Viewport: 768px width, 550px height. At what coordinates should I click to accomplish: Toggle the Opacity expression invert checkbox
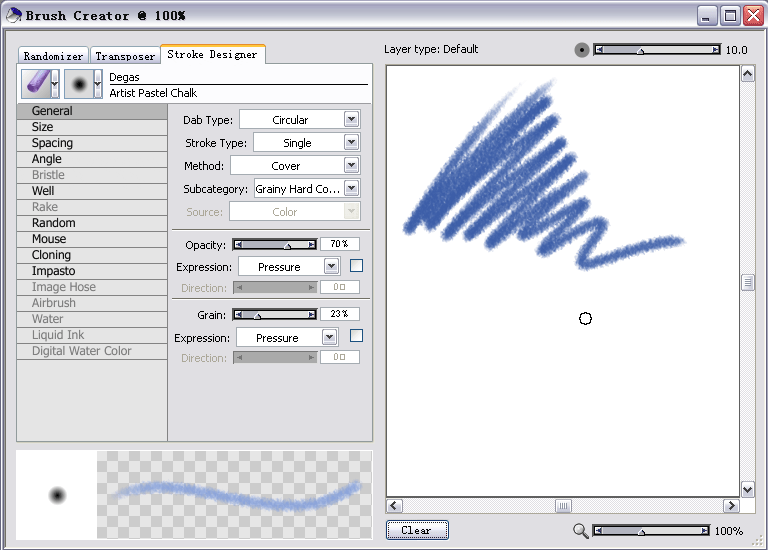tap(357, 266)
